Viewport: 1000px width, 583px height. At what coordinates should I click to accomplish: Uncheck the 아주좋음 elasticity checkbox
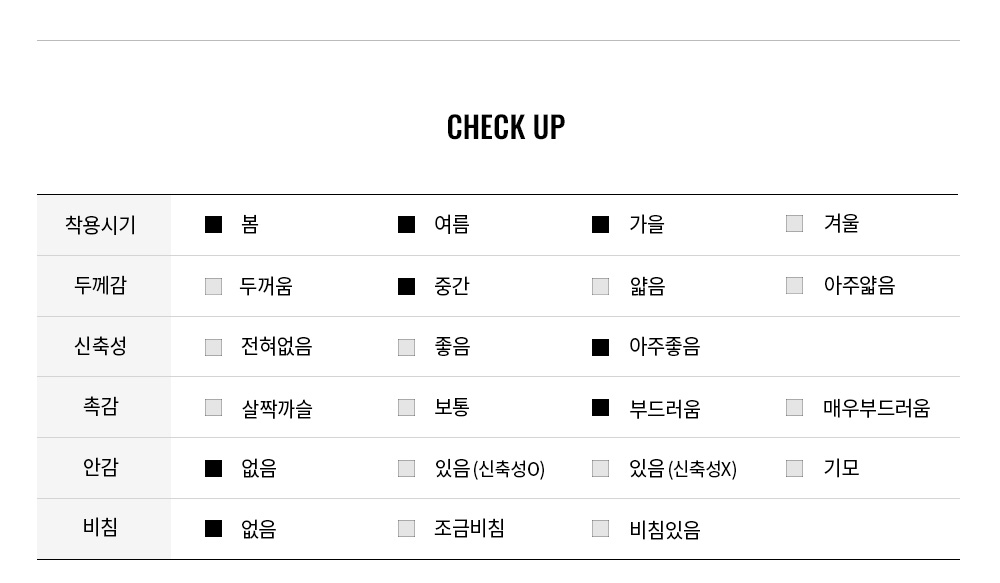[600, 347]
